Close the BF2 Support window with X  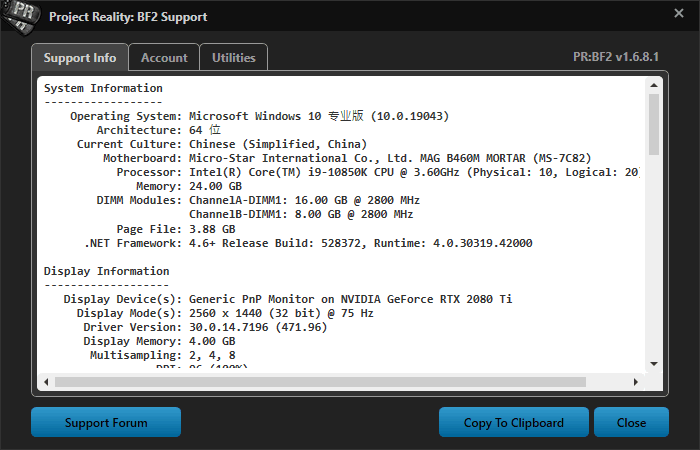(679, 13)
